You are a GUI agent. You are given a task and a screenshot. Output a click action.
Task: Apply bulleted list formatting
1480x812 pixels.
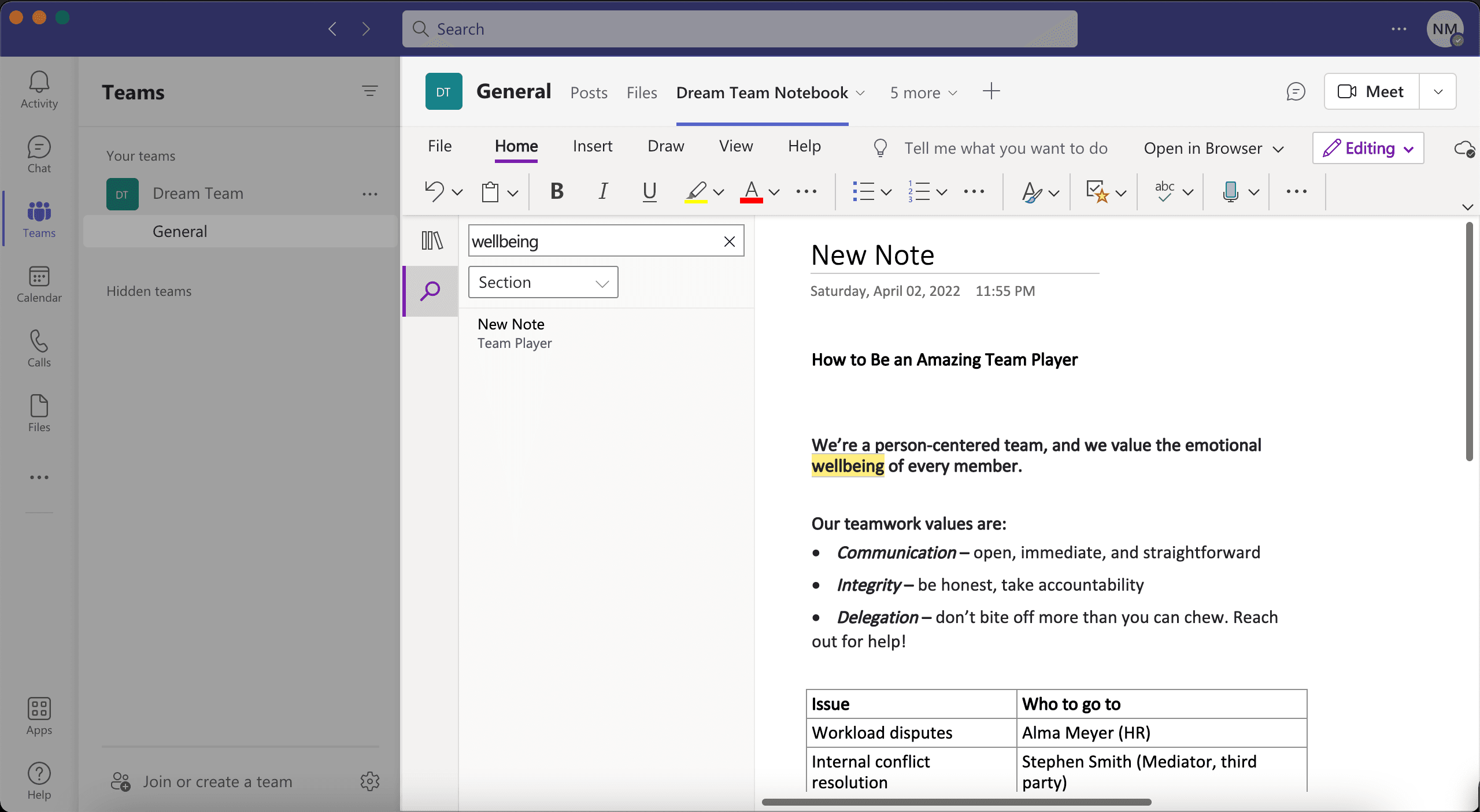coord(863,191)
